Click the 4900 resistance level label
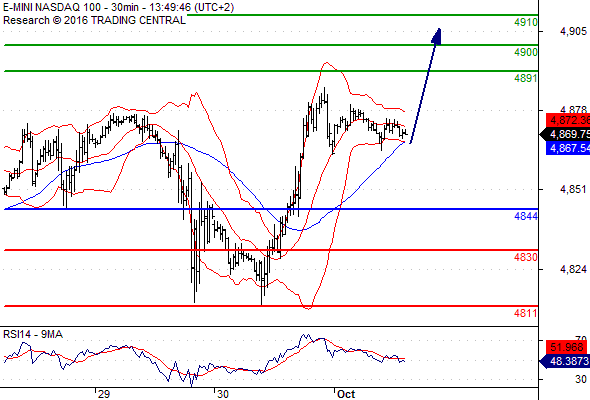 point(526,52)
